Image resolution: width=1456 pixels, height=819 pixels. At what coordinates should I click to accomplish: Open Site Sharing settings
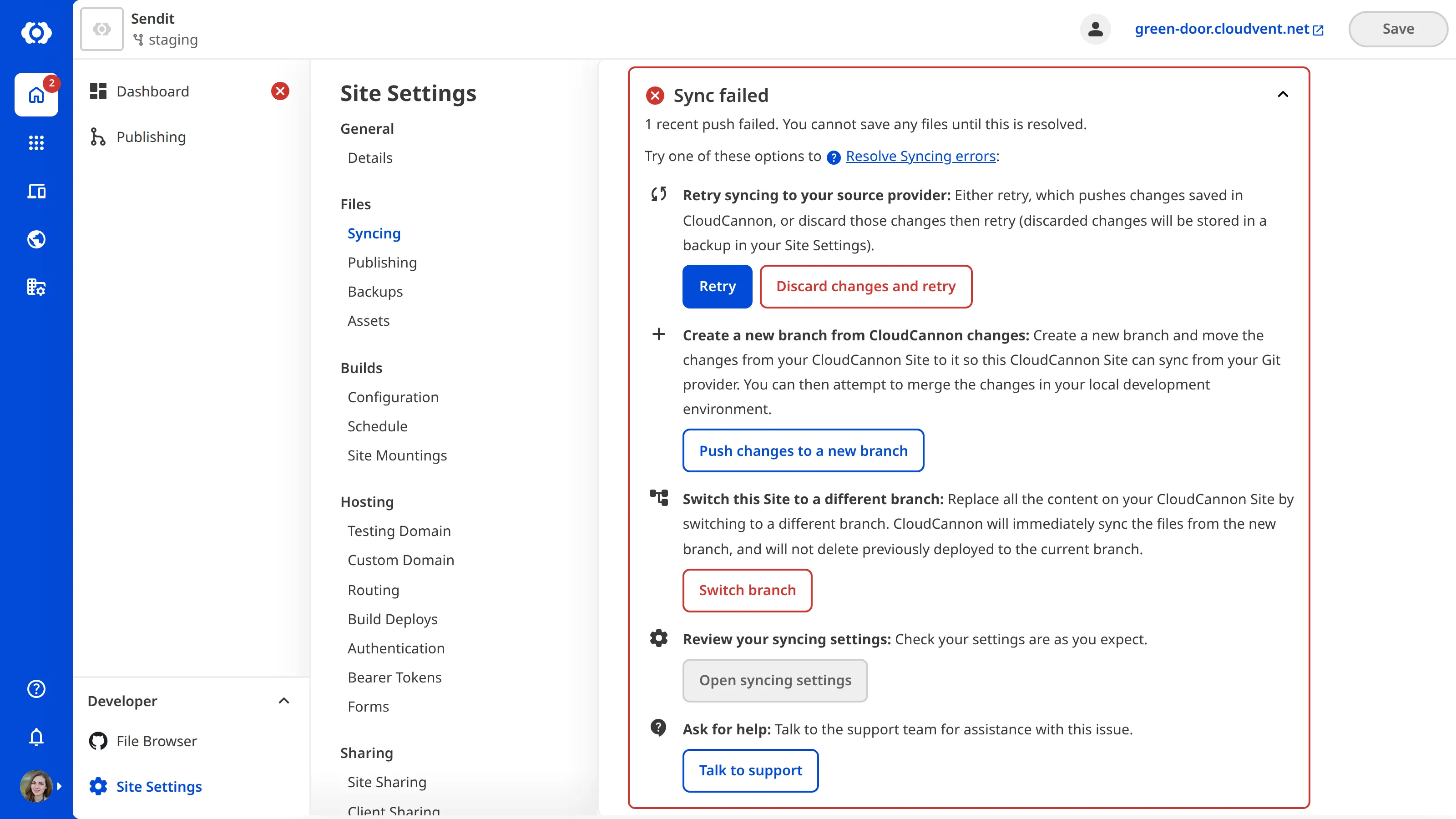point(387,782)
